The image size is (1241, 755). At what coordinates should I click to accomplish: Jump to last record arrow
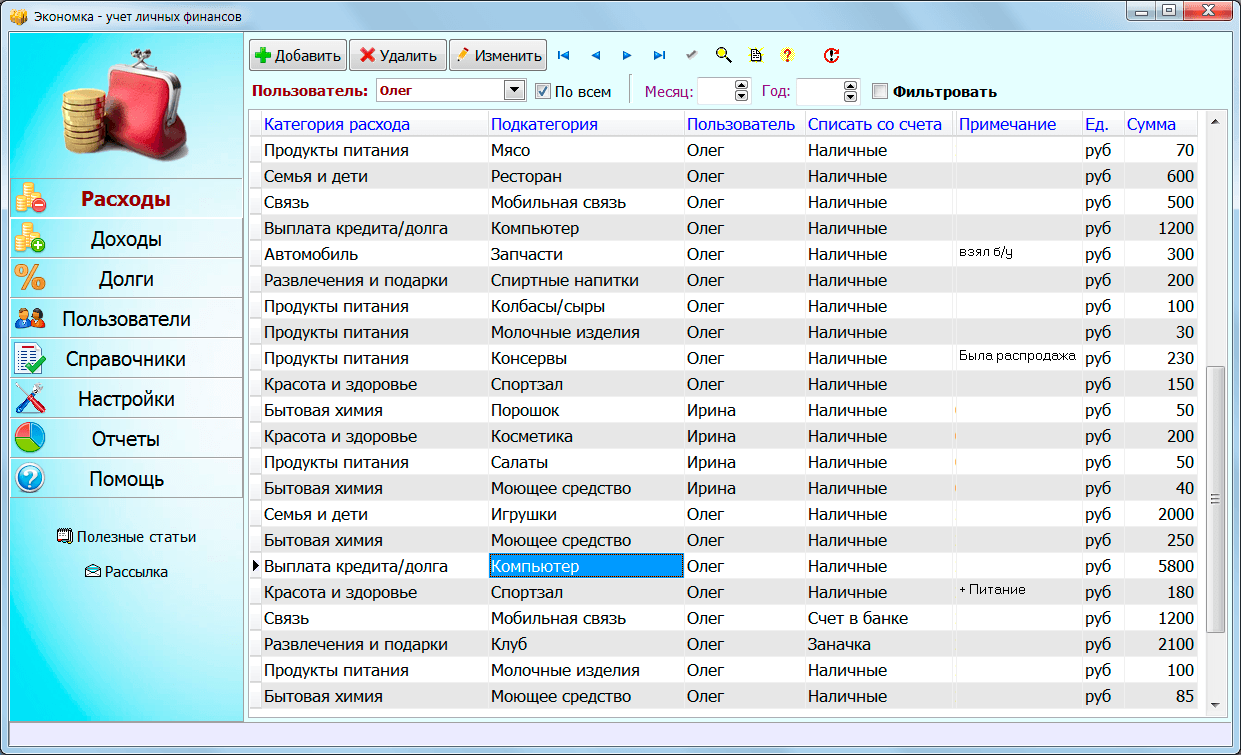(659, 56)
